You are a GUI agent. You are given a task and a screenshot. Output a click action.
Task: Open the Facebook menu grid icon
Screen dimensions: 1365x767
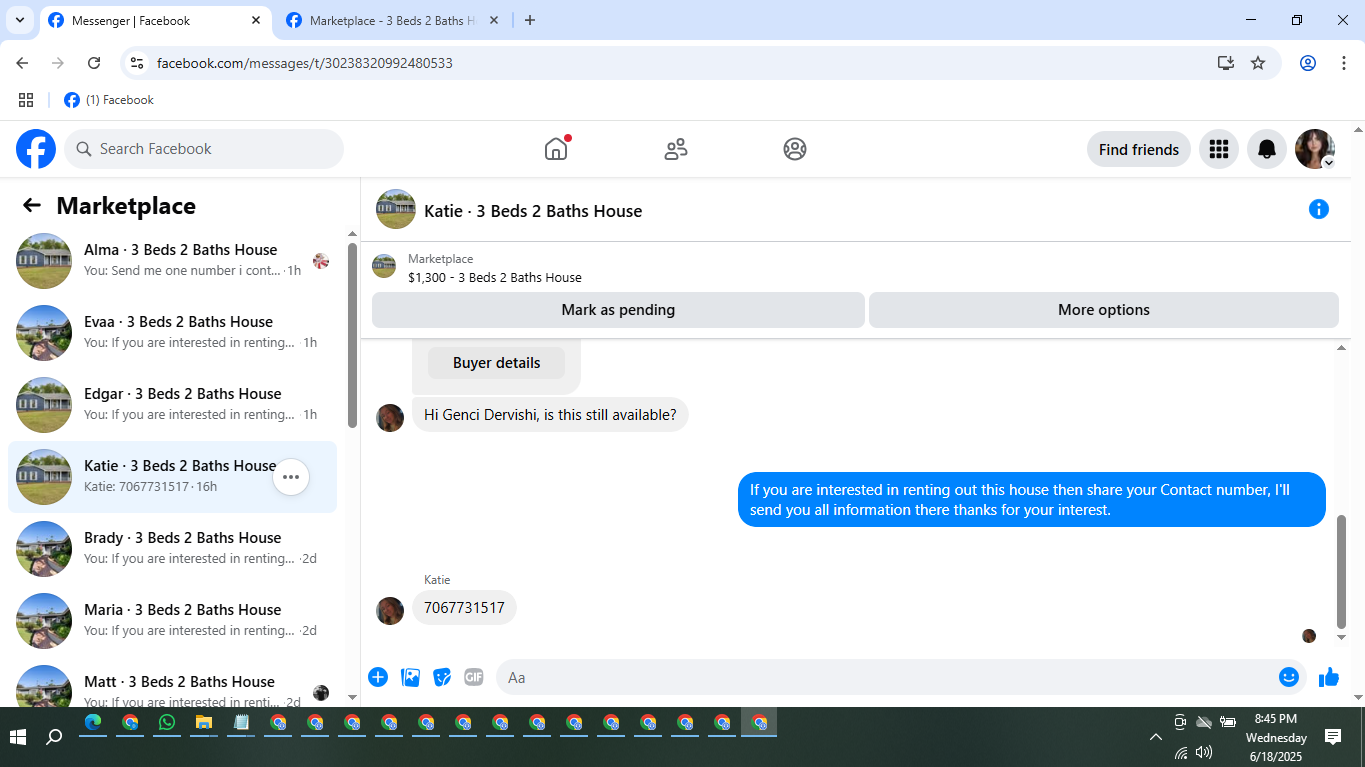(1218, 149)
